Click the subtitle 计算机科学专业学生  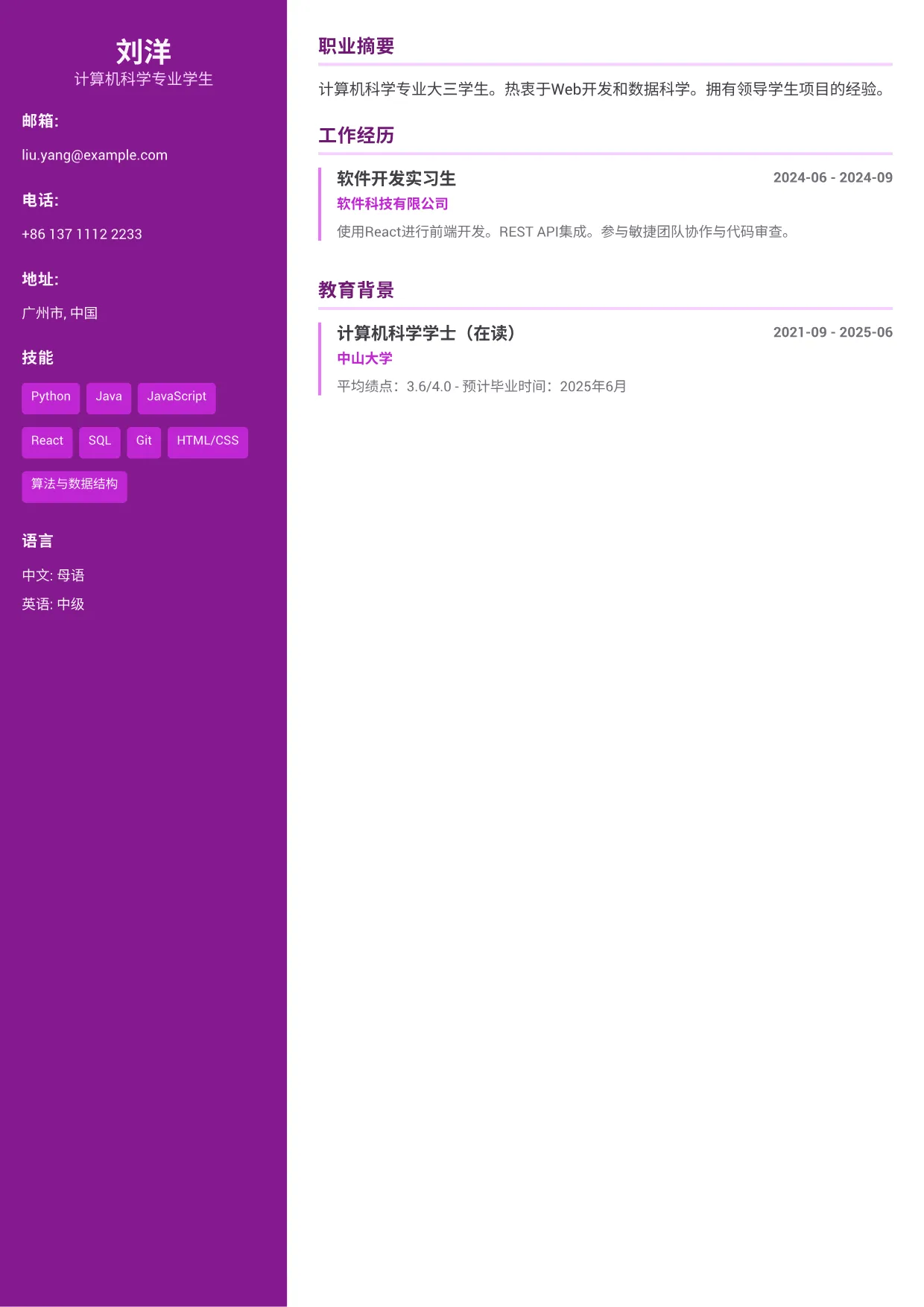143,79
